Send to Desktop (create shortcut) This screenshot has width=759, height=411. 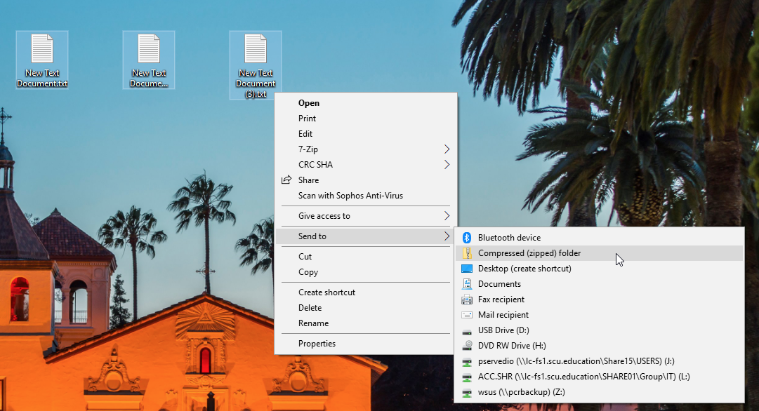coord(599,269)
